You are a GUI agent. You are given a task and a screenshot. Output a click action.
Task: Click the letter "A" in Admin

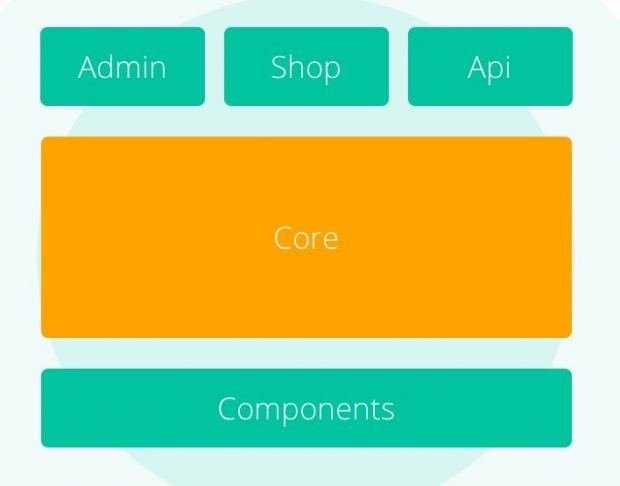[x=88, y=67]
